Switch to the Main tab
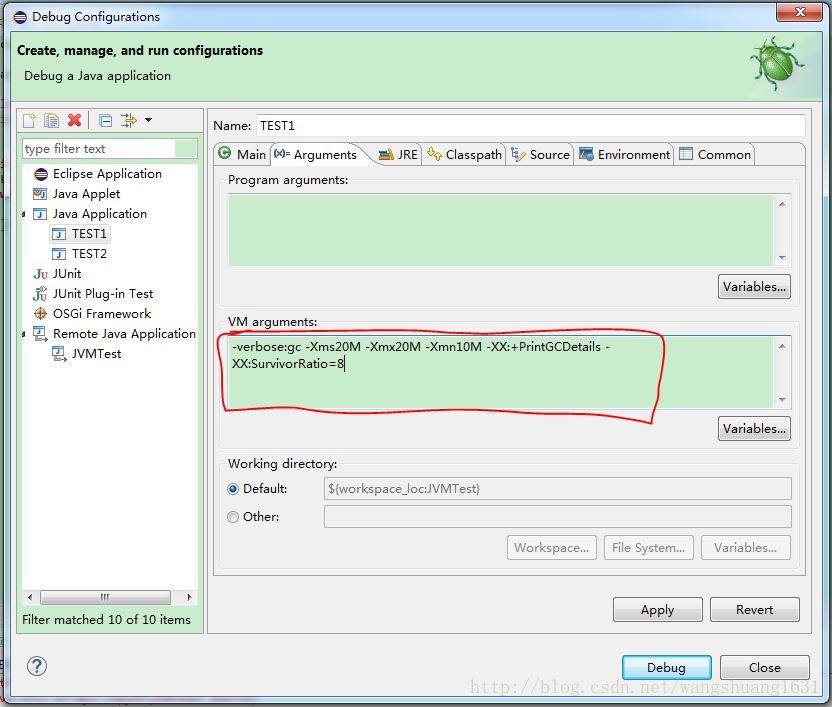 242,154
